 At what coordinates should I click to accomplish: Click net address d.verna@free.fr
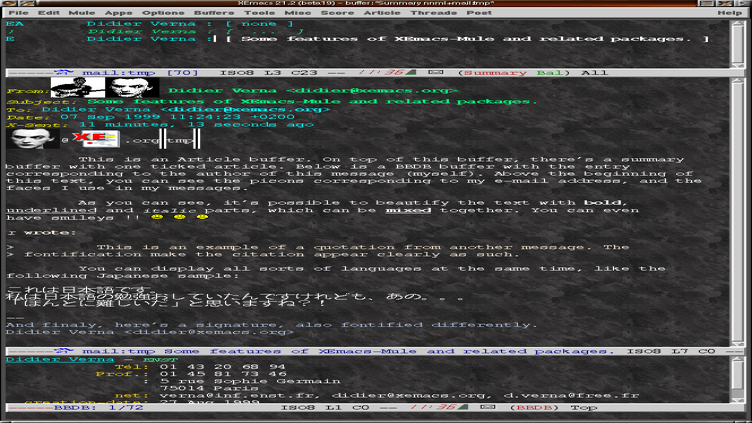click(571, 396)
